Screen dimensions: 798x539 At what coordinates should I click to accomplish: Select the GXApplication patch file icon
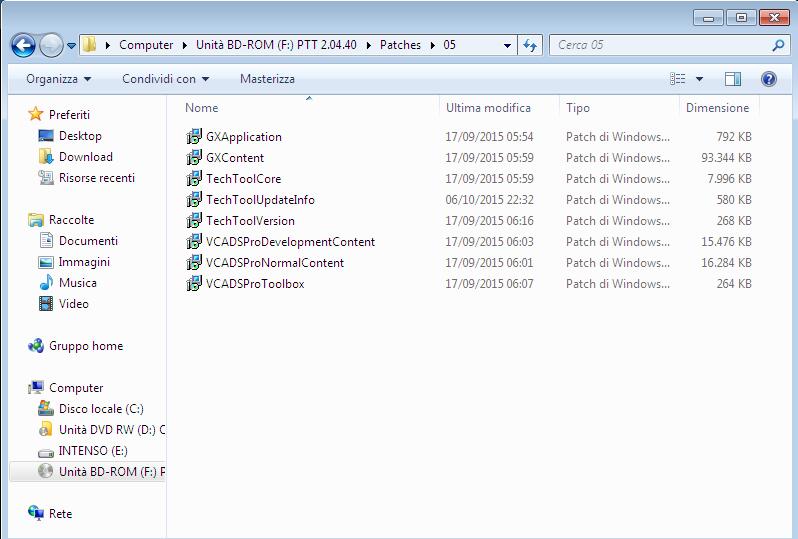point(194,136)
